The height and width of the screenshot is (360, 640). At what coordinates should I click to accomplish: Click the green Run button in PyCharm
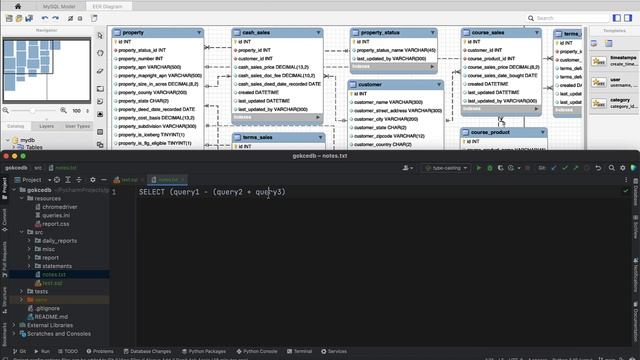pyautogui.click(x=478, y=168)
